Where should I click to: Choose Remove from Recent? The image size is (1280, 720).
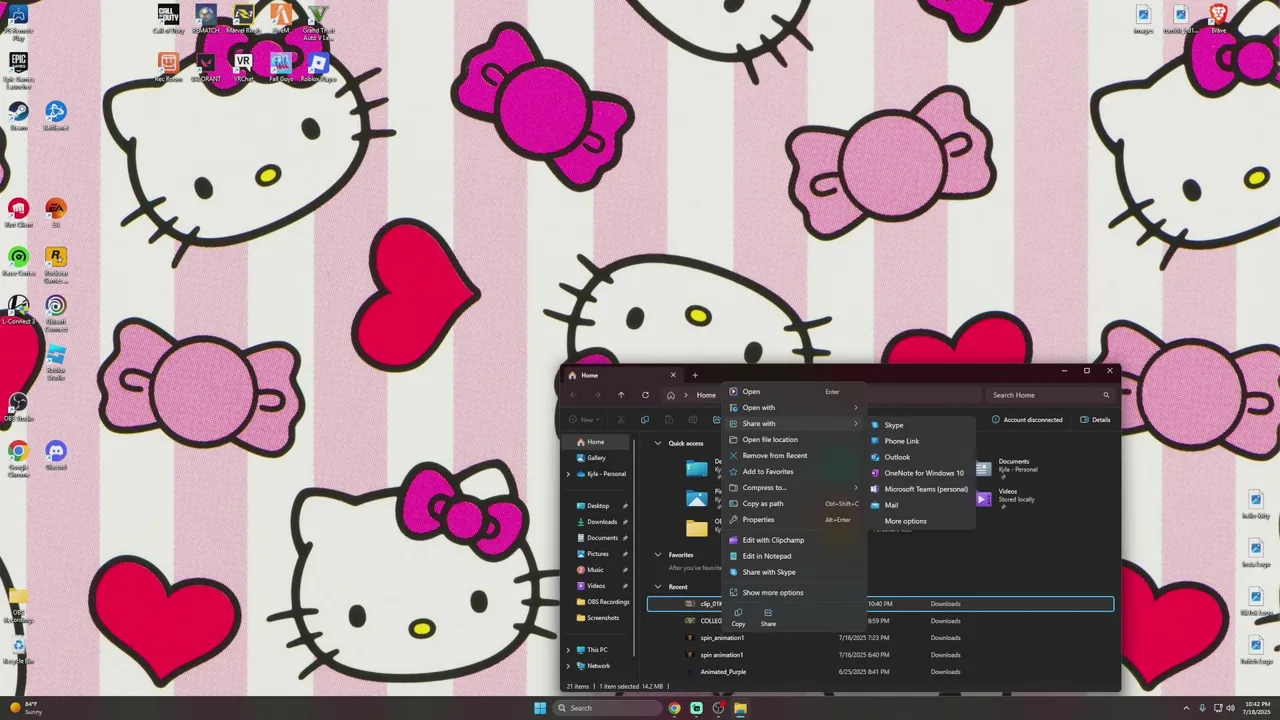pyautogui.click(x=794, y=455)
